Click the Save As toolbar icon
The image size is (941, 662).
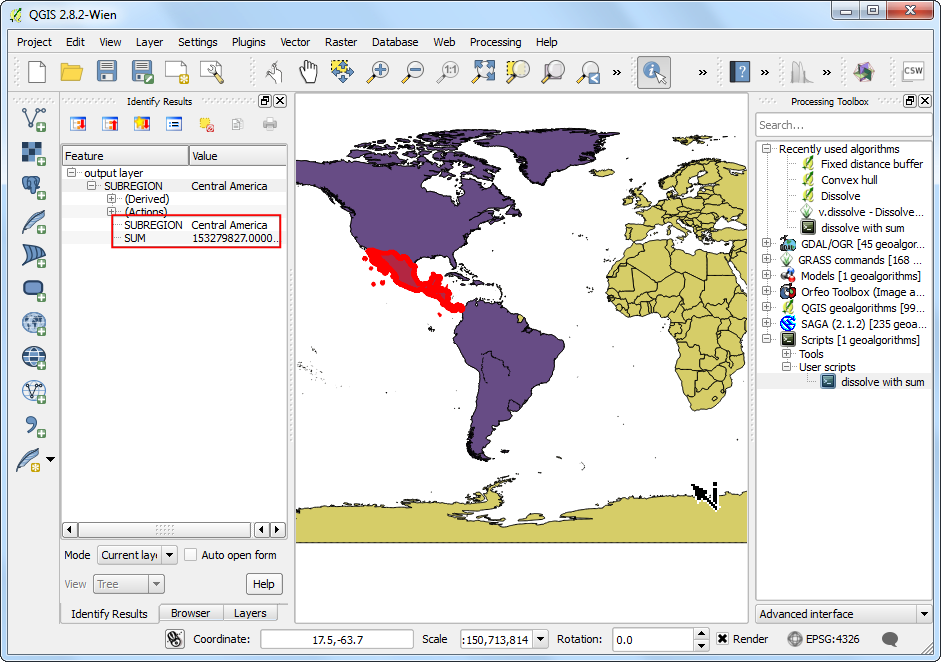click(x=142, y=72)
